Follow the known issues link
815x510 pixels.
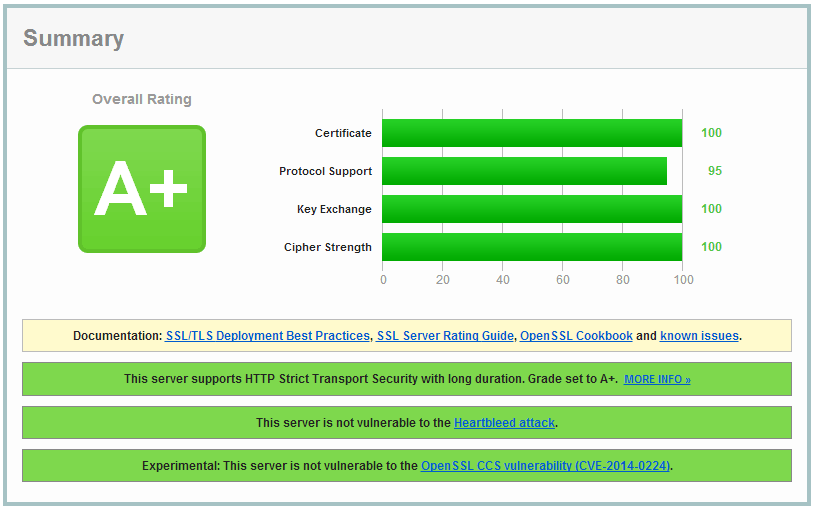tap(699, 336)
